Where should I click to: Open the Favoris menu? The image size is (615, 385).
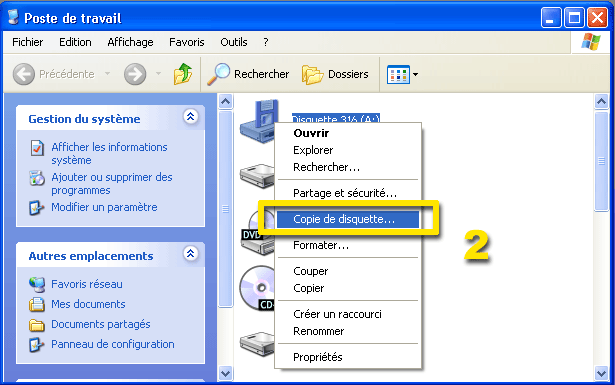187,42
